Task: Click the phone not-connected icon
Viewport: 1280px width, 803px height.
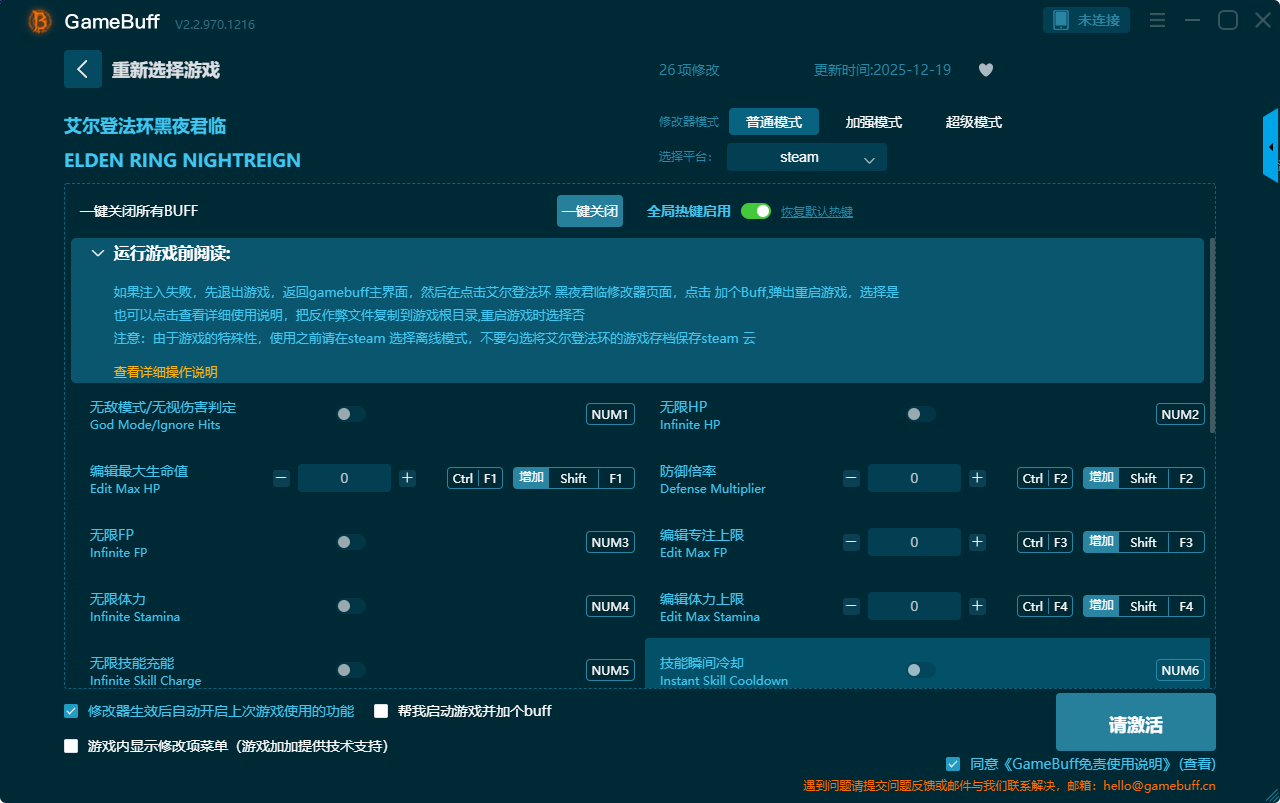Action: (x=1062, y=20)
